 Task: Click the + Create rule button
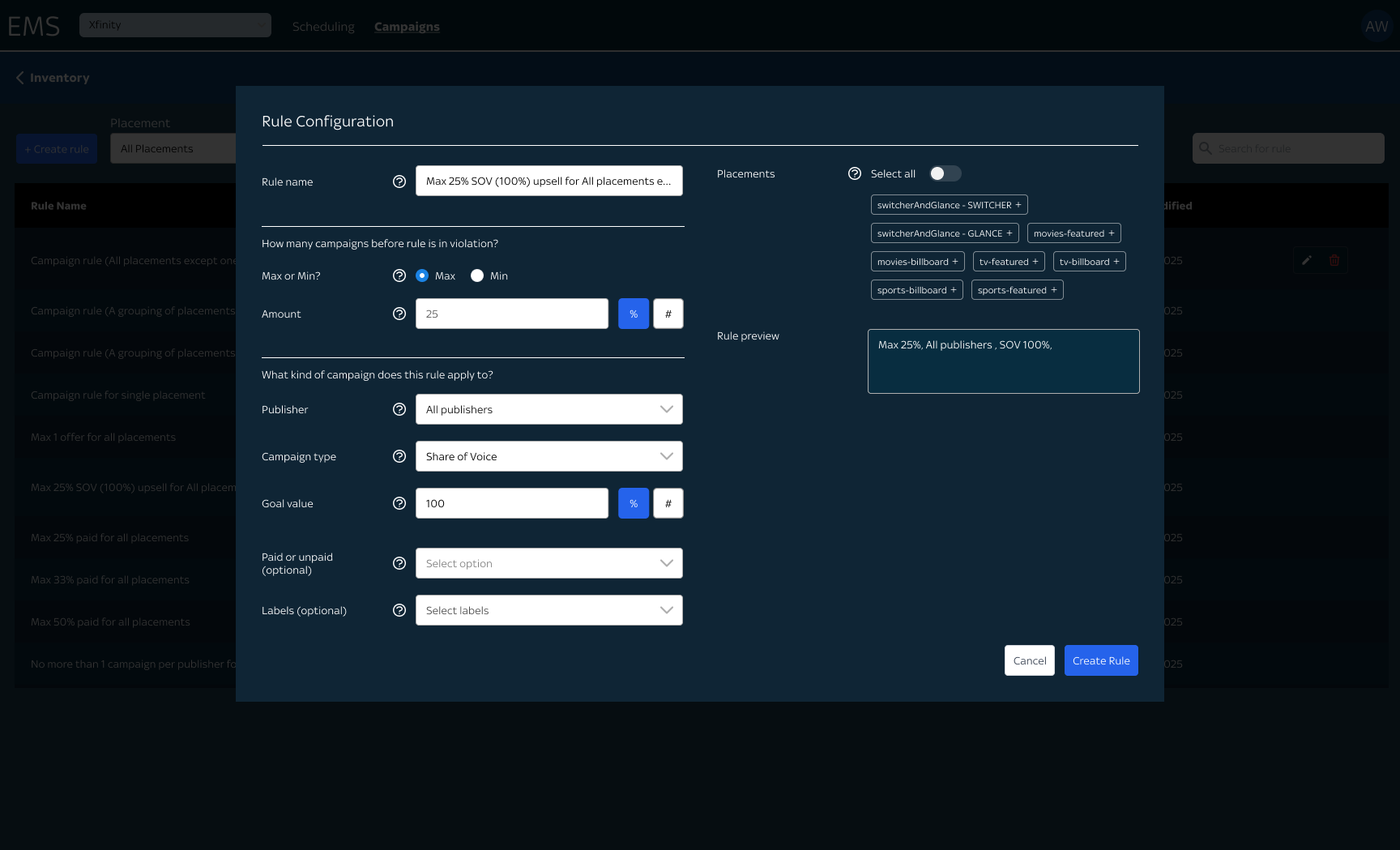57,149
